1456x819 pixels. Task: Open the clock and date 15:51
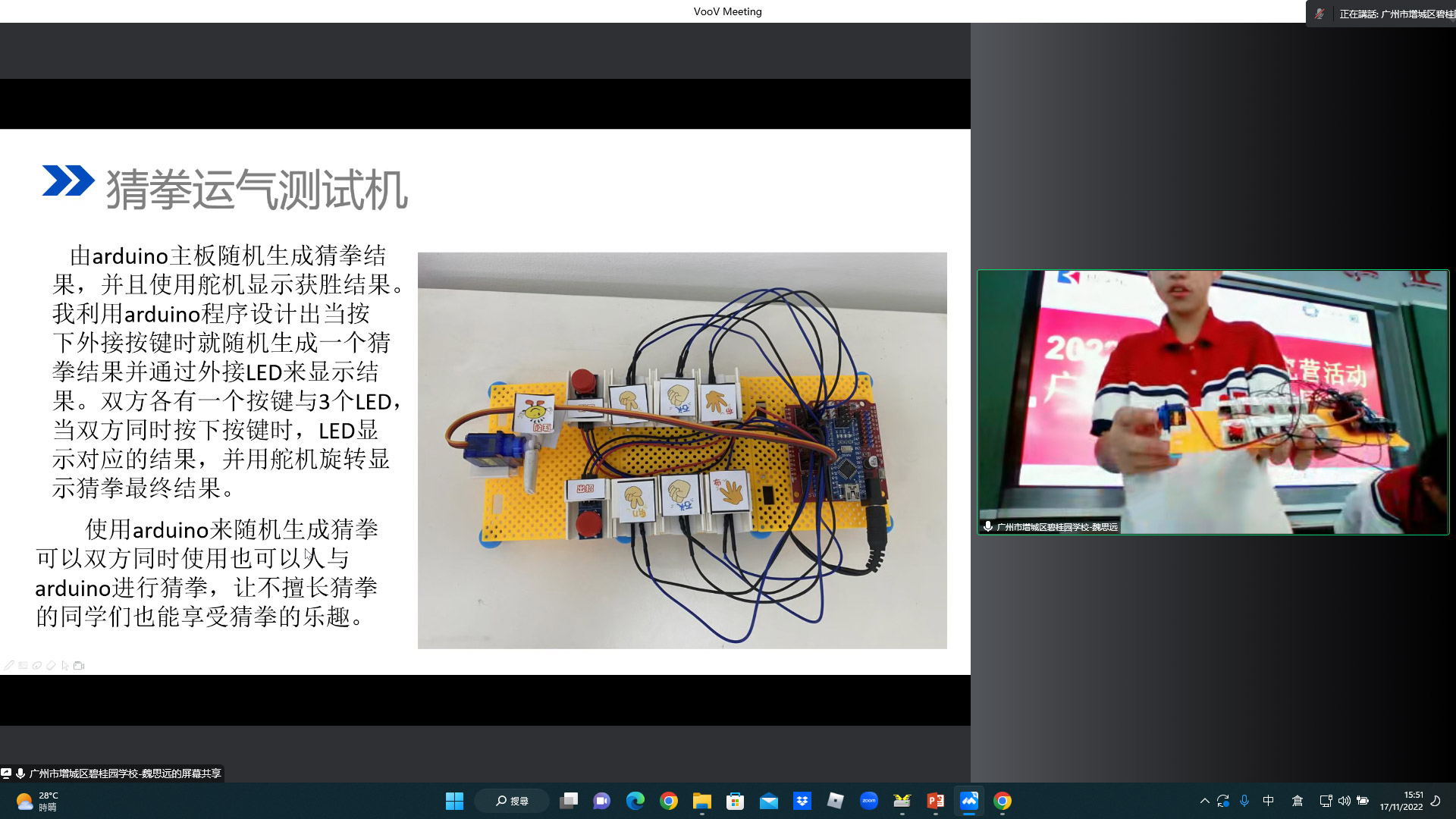pos(1401,801)
